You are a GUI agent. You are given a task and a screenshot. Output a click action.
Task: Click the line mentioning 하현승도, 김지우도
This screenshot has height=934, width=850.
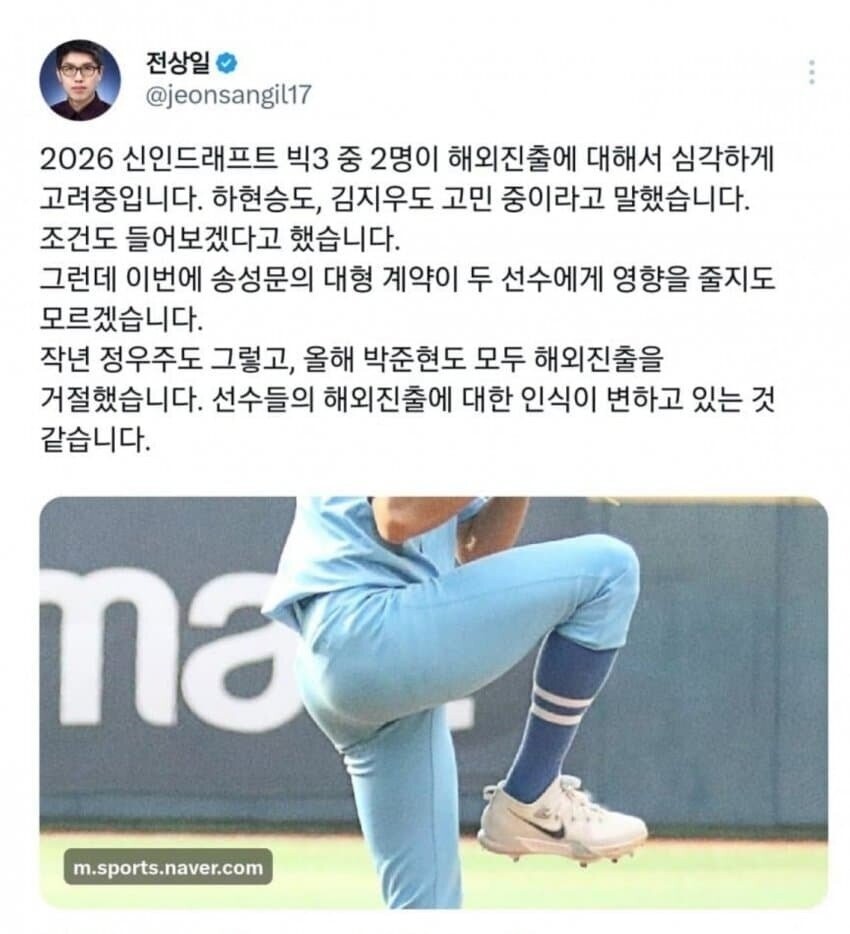point(394,200)
